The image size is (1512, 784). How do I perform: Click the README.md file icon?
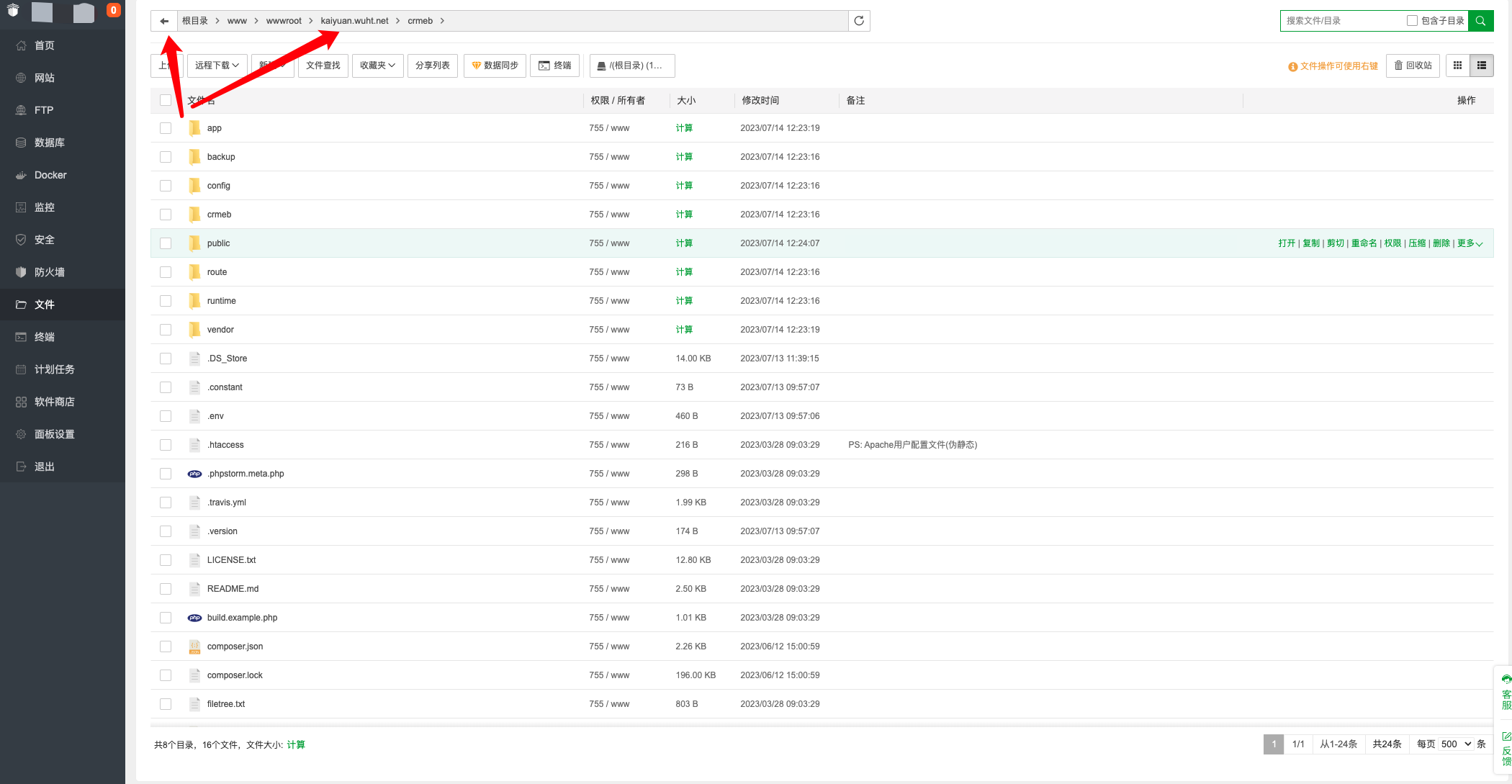click(x=194, y=589)
